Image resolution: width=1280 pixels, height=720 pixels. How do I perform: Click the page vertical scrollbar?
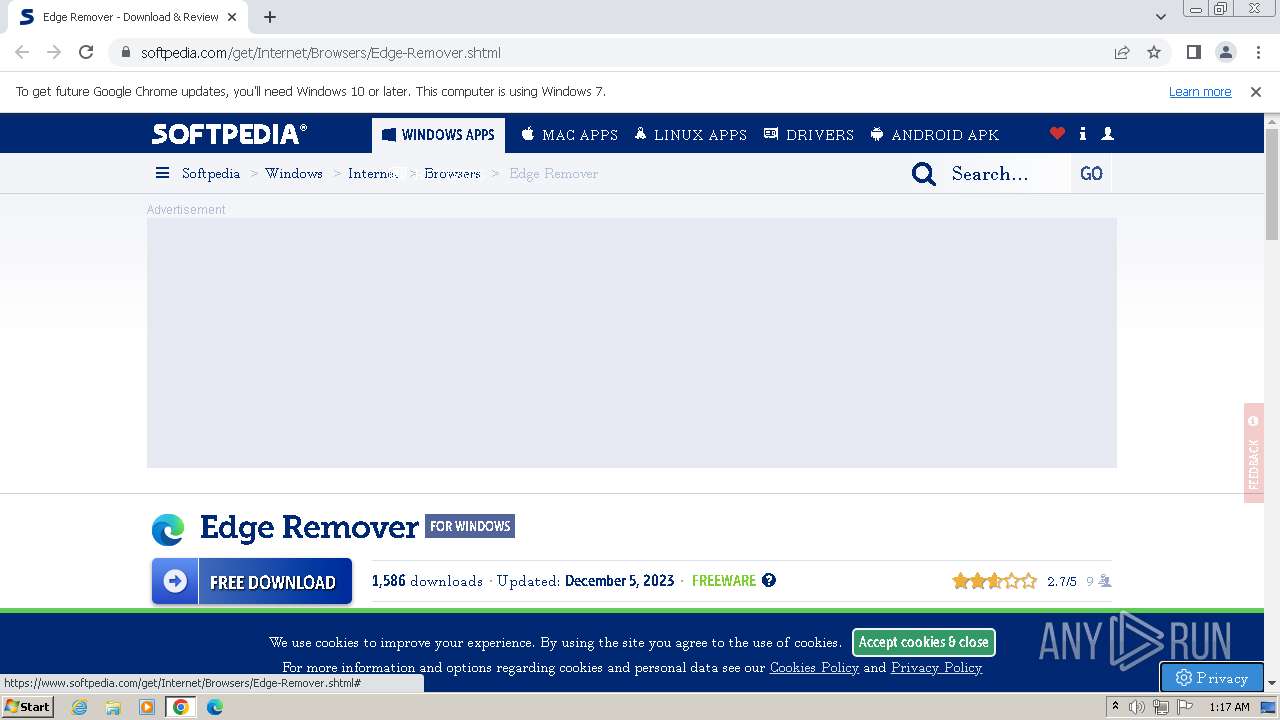pos(1272,184)
